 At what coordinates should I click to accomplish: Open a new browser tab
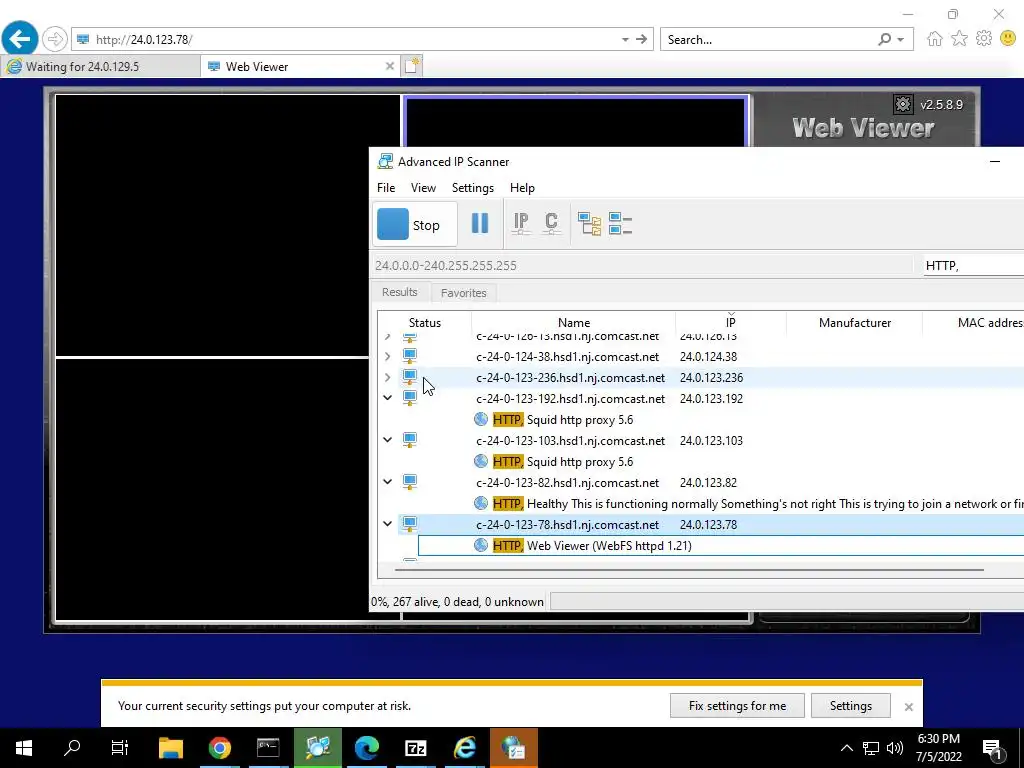pos(412,66)
